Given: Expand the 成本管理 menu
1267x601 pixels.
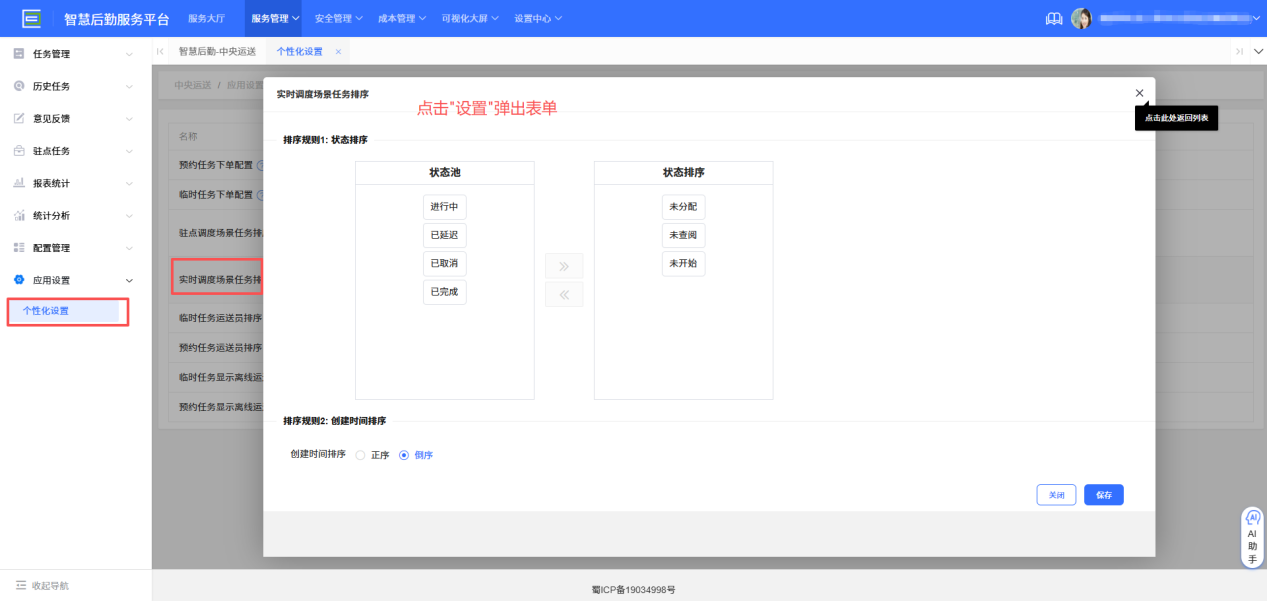Looking at the screenshot, I should tap(398, 17).
